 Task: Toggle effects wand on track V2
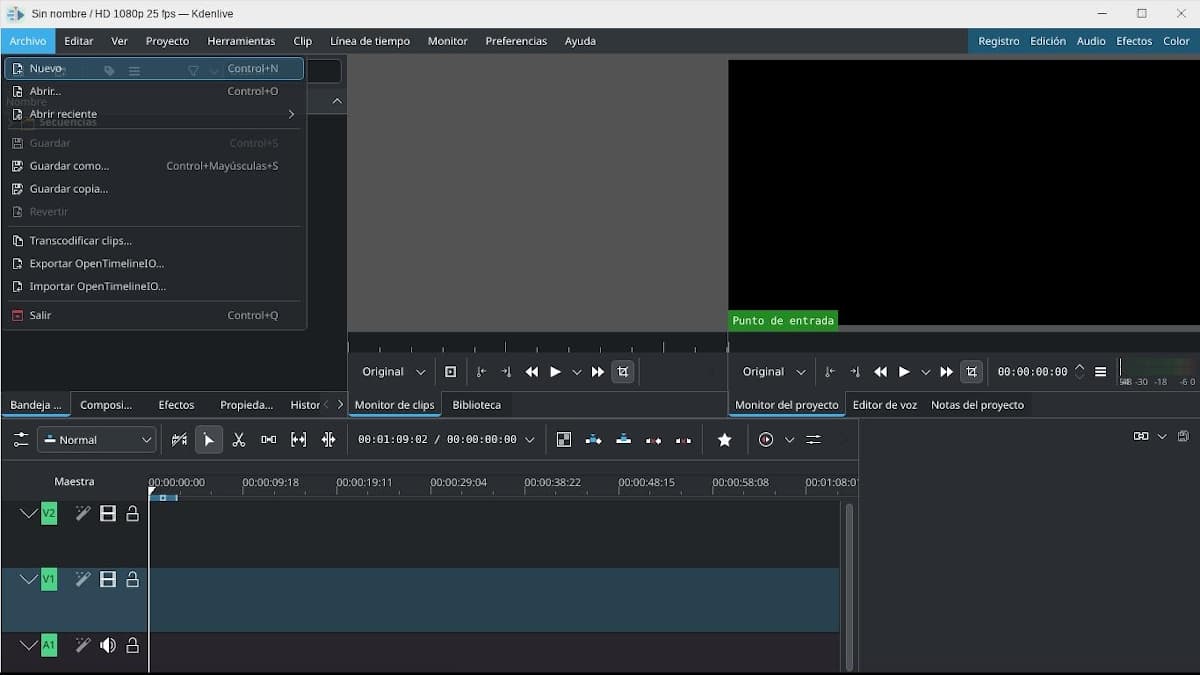pyautogui.click(x=83, y=514)
